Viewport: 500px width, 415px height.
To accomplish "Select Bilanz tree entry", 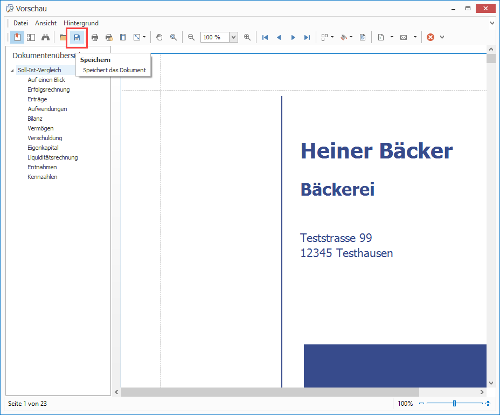I will click(35, 118).
